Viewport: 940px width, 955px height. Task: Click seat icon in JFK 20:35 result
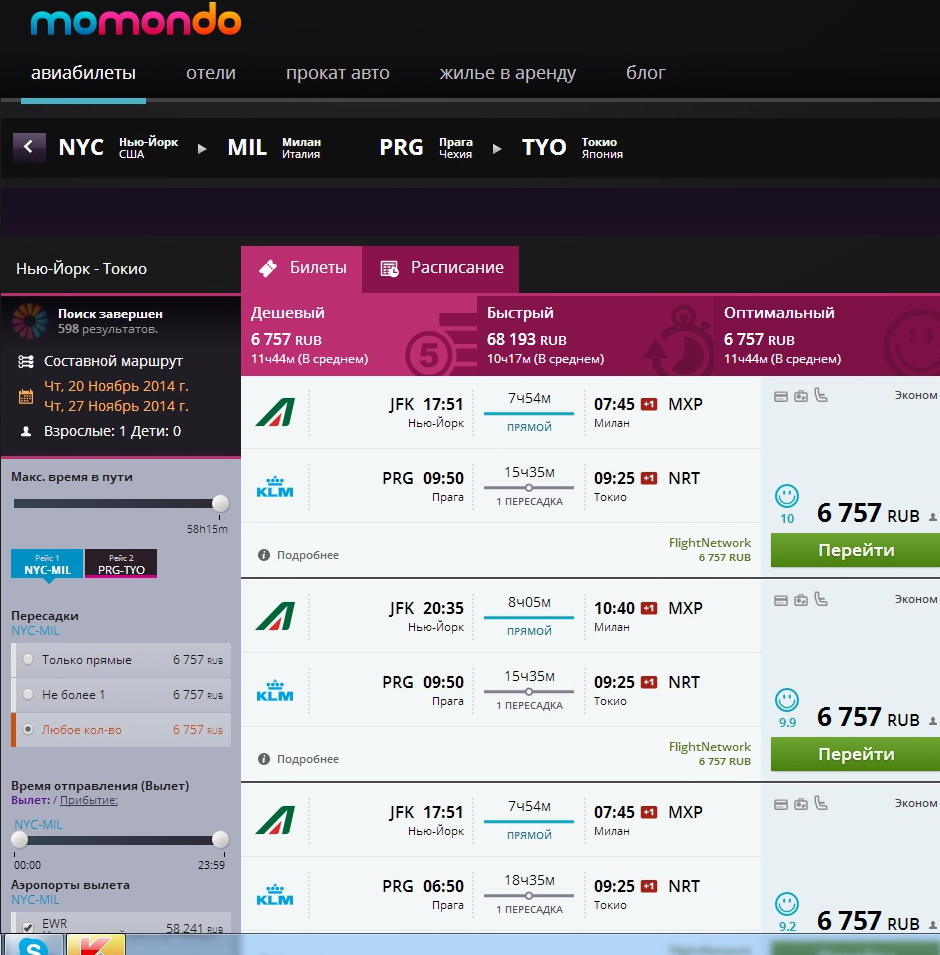[821, 599]
